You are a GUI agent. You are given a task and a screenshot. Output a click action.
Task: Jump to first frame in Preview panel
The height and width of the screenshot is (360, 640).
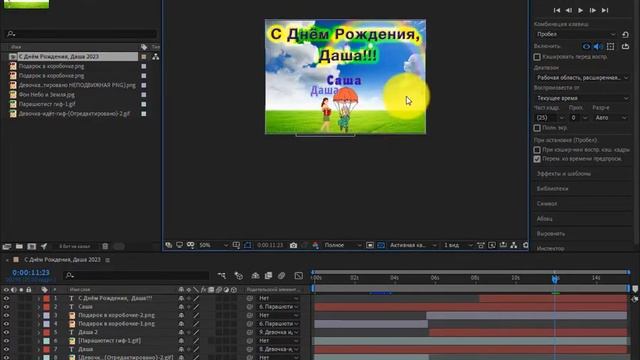point(557,10)
